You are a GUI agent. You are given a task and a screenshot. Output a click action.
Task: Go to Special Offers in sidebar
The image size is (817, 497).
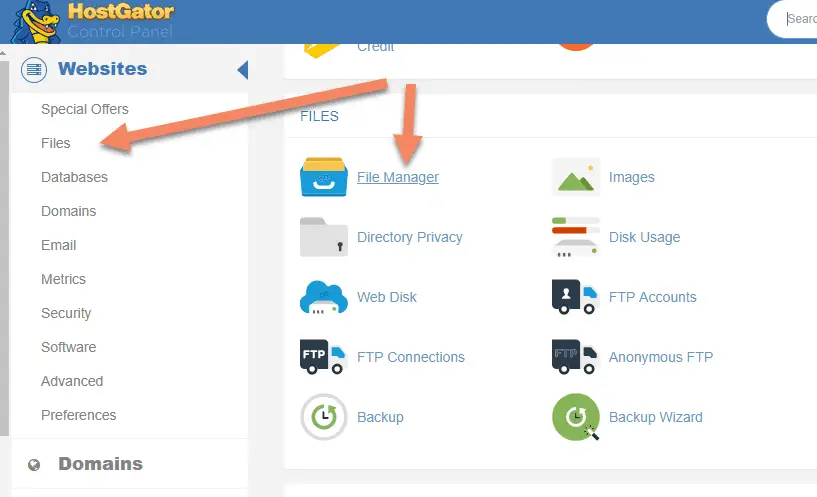(85, 109)
